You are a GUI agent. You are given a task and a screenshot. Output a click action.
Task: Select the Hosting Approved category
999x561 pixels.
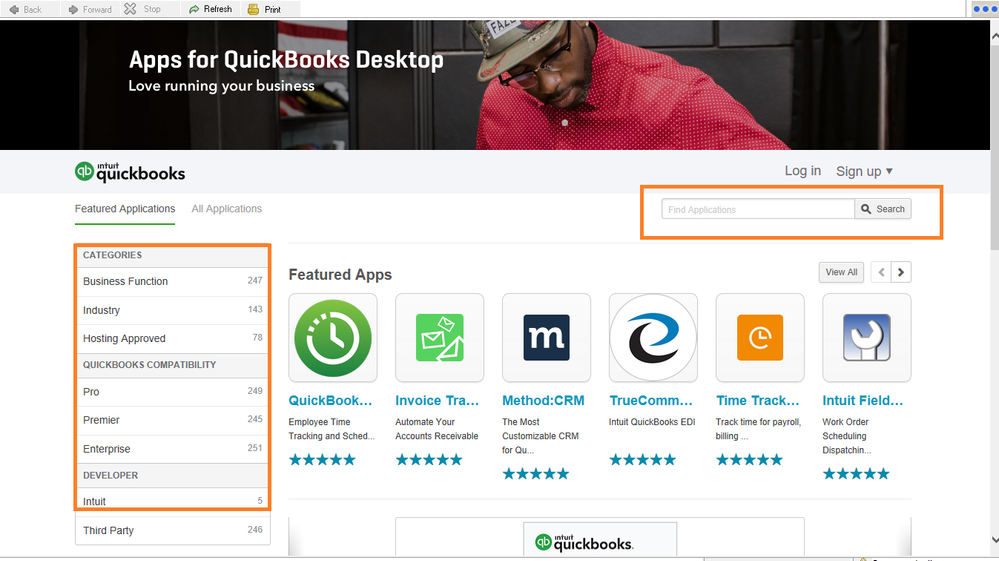click(173, 338)
